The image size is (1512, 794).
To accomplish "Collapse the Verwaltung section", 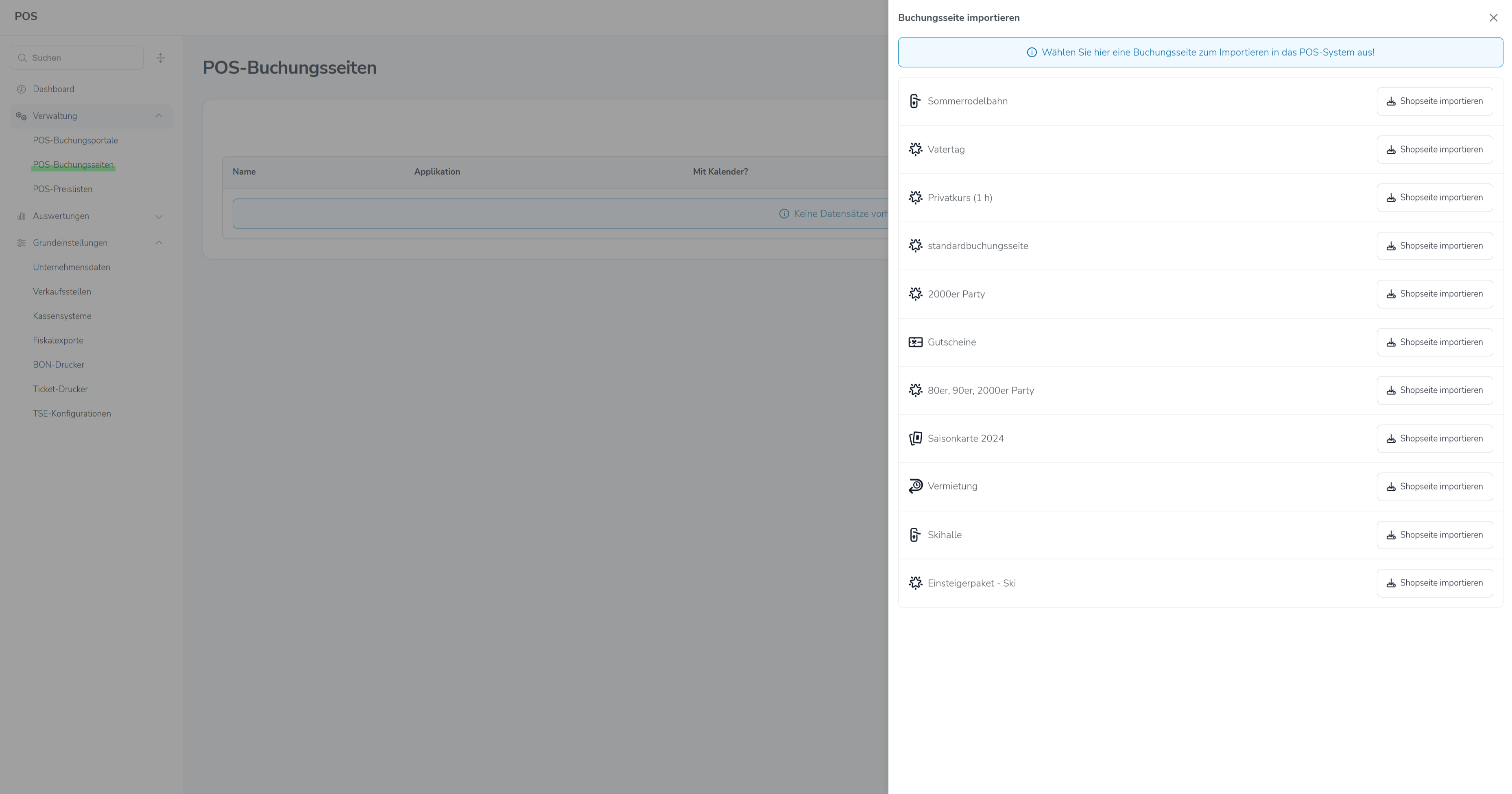I will click(159, 116).
